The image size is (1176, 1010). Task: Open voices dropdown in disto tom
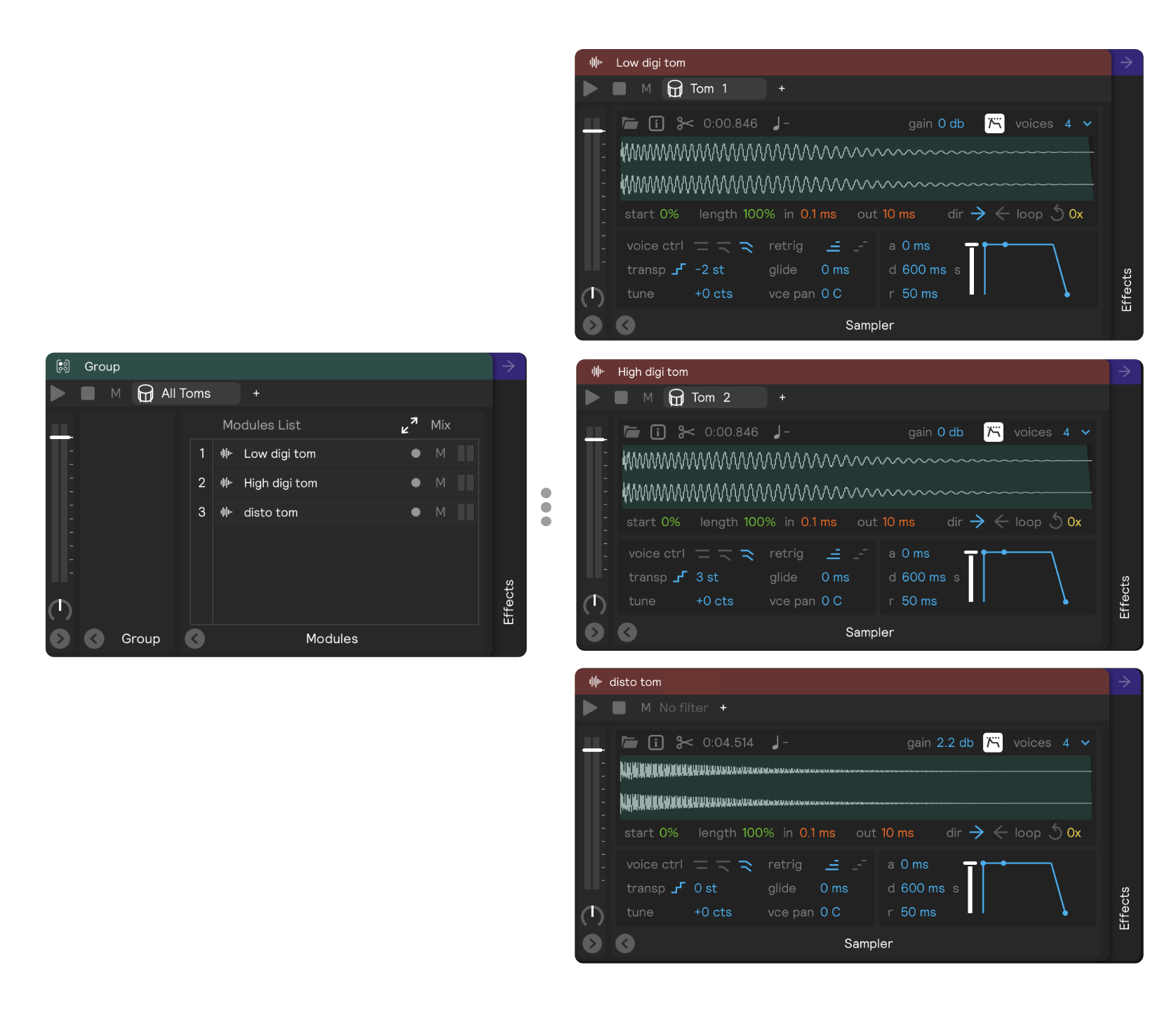pyautogui.click(x=1085, y=743)
